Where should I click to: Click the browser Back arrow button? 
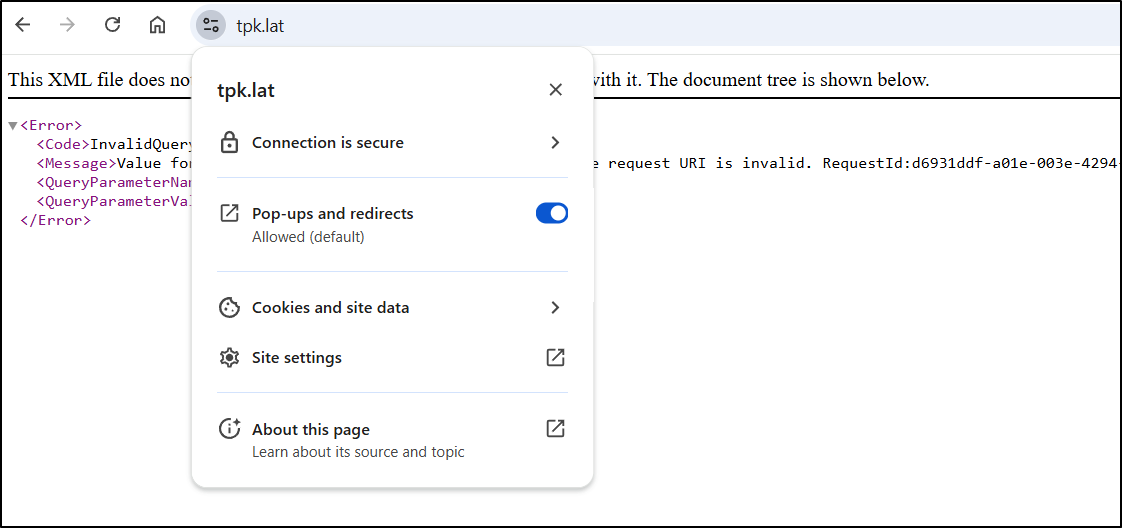22,25
